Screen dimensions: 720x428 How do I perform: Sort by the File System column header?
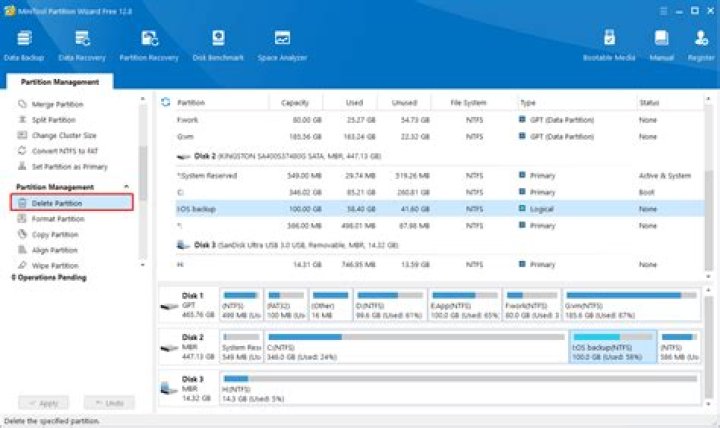point(468,102)
